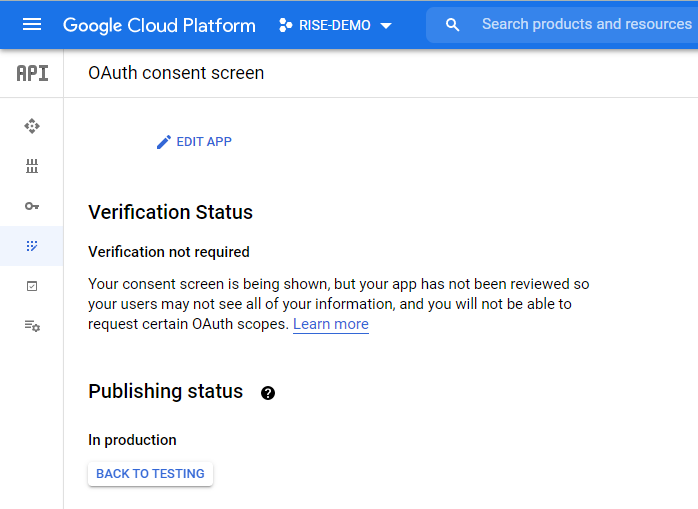698x509 pixels.
Task: Open the Library sidebar icon
Action: tap(32, 166)
